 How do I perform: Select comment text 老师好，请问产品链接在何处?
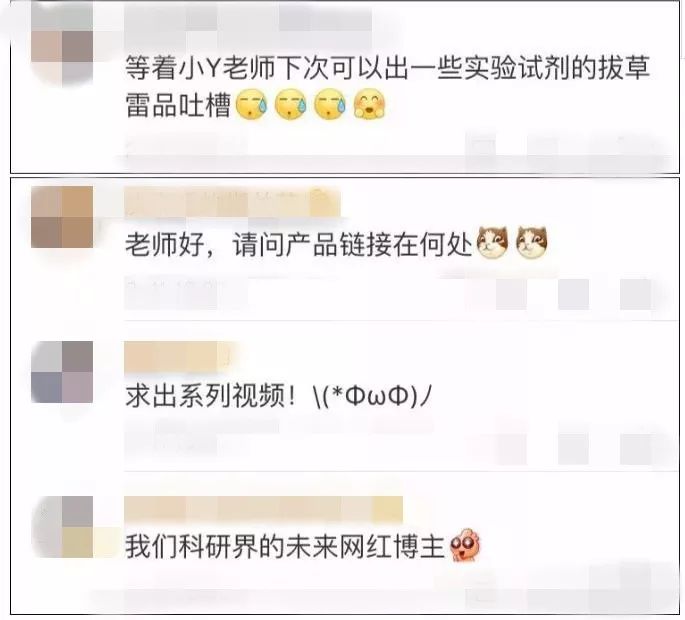299,244
